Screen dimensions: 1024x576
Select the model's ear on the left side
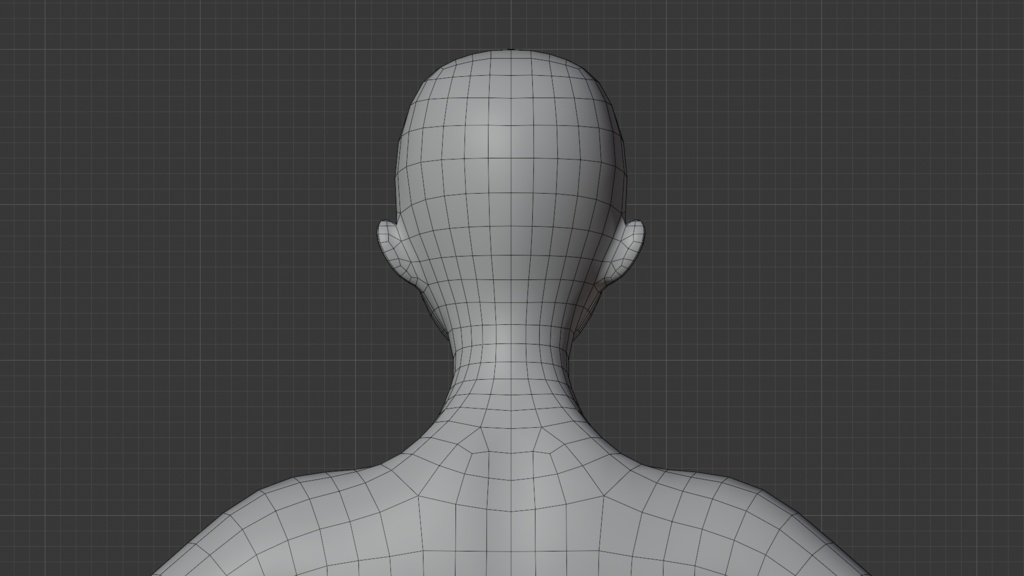click(x=396, y=251)
